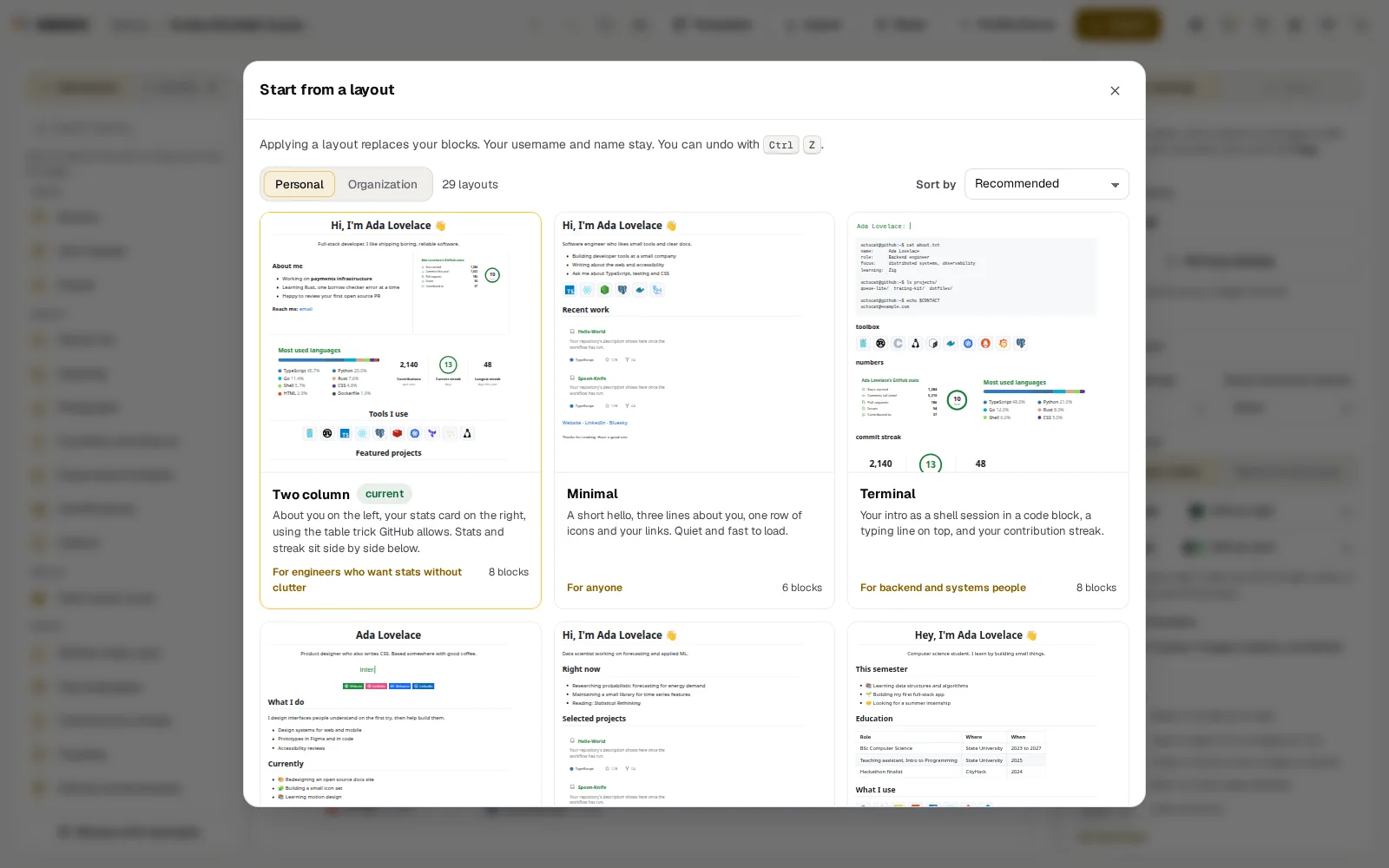Click the Terminal description 'Your intro as a shell session…'
1389x868 pixels.
click(x=982, y=523)
